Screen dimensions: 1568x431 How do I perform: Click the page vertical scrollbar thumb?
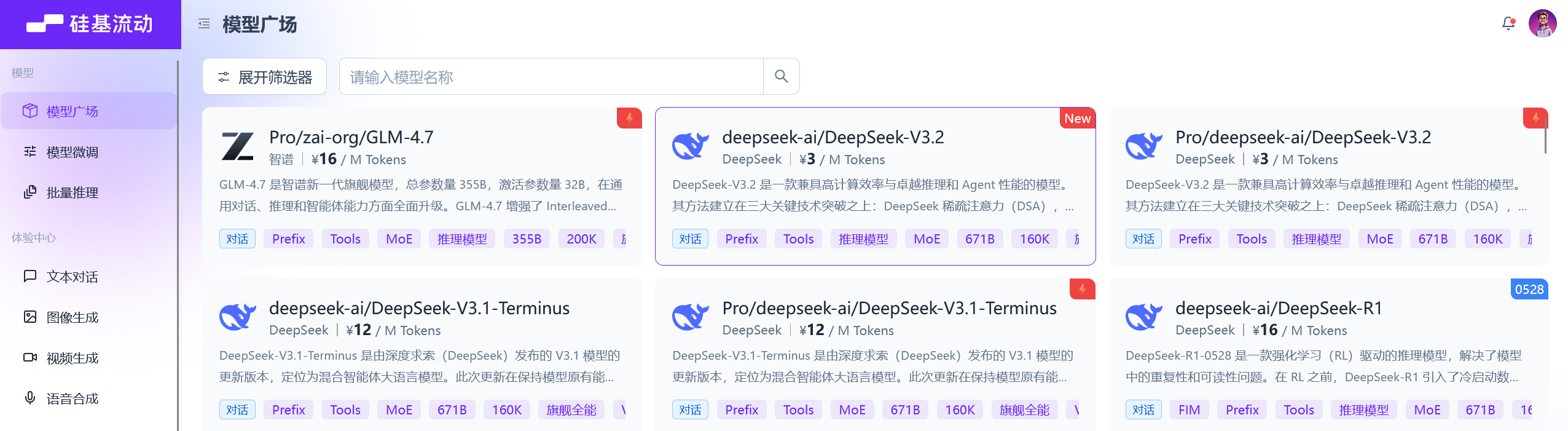[1545, 135]
